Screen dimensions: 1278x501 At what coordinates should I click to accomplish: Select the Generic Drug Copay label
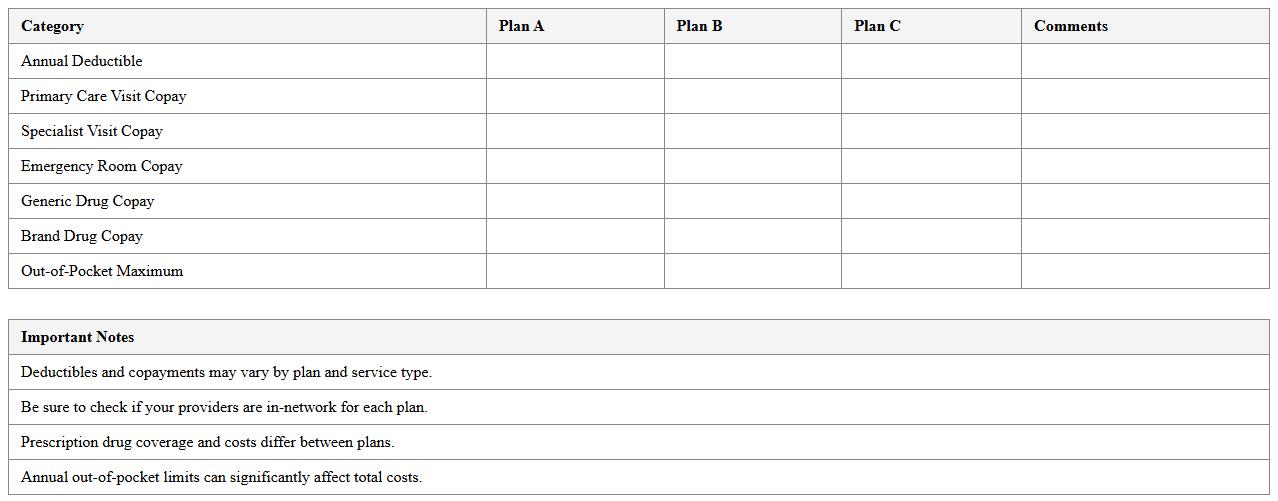[x=87, y=201]
